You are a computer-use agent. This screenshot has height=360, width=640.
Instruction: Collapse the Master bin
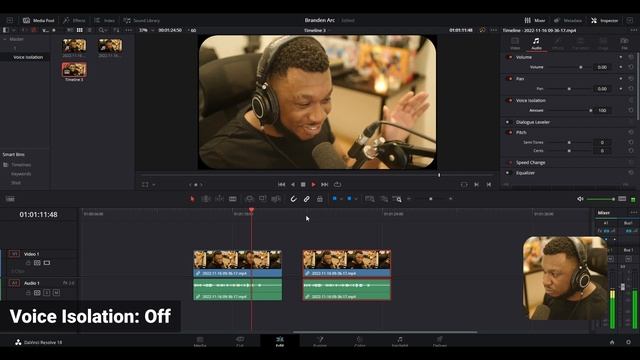pyautogui.click(x=5, y=39)
